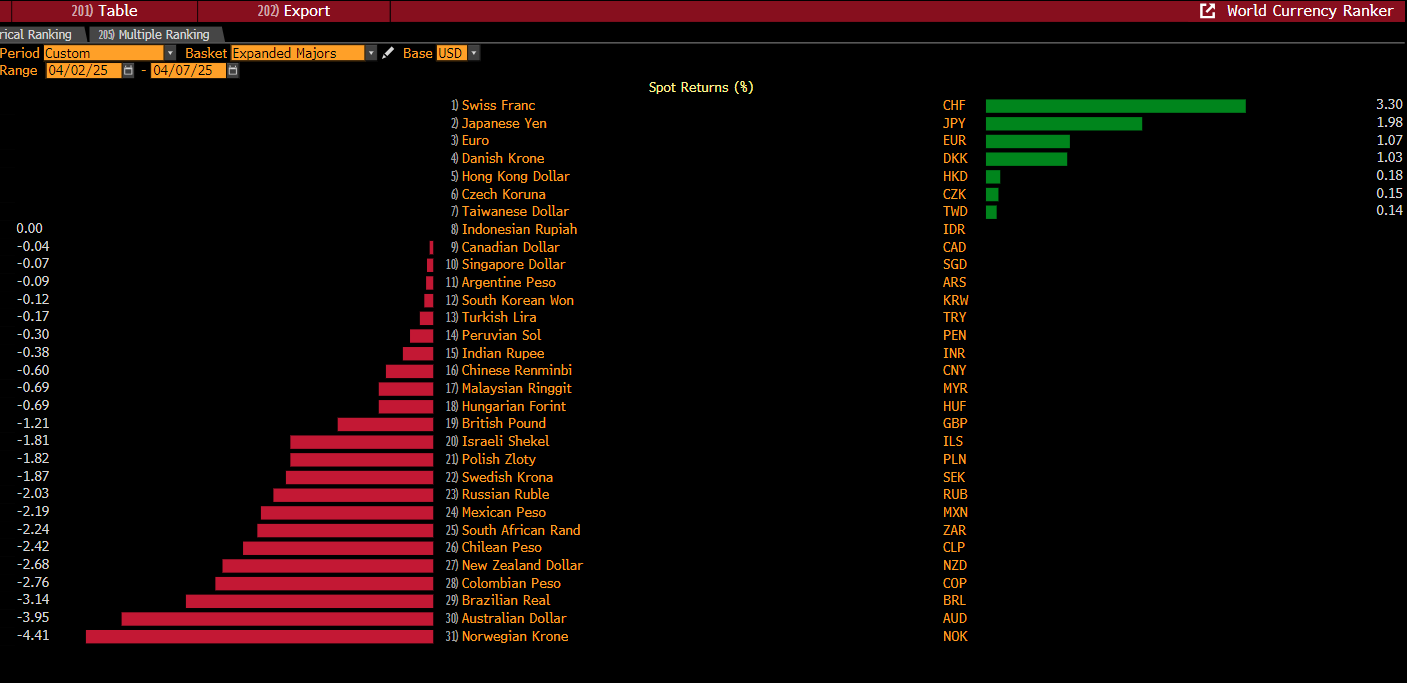
Task: Click the range start date field 04/02/25
Action: pos(84,71)
